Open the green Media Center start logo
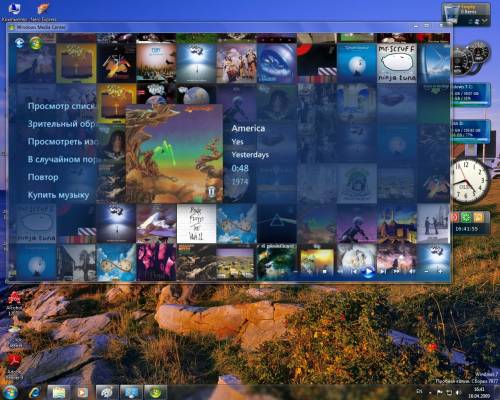Screen dimensions: 500x400 pyautogui.click(x=36, y=43)
